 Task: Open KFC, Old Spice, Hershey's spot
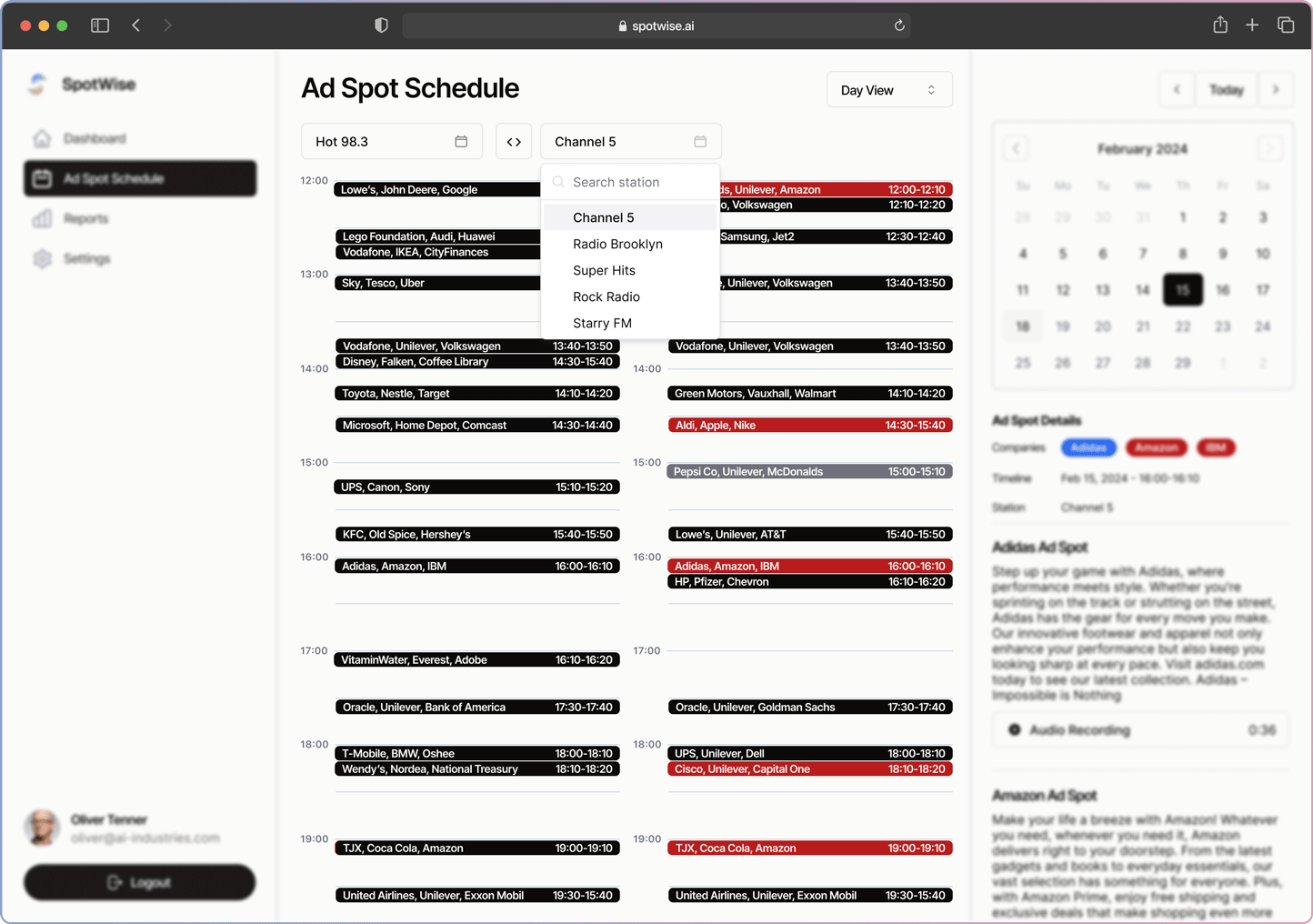pos(477,534)
